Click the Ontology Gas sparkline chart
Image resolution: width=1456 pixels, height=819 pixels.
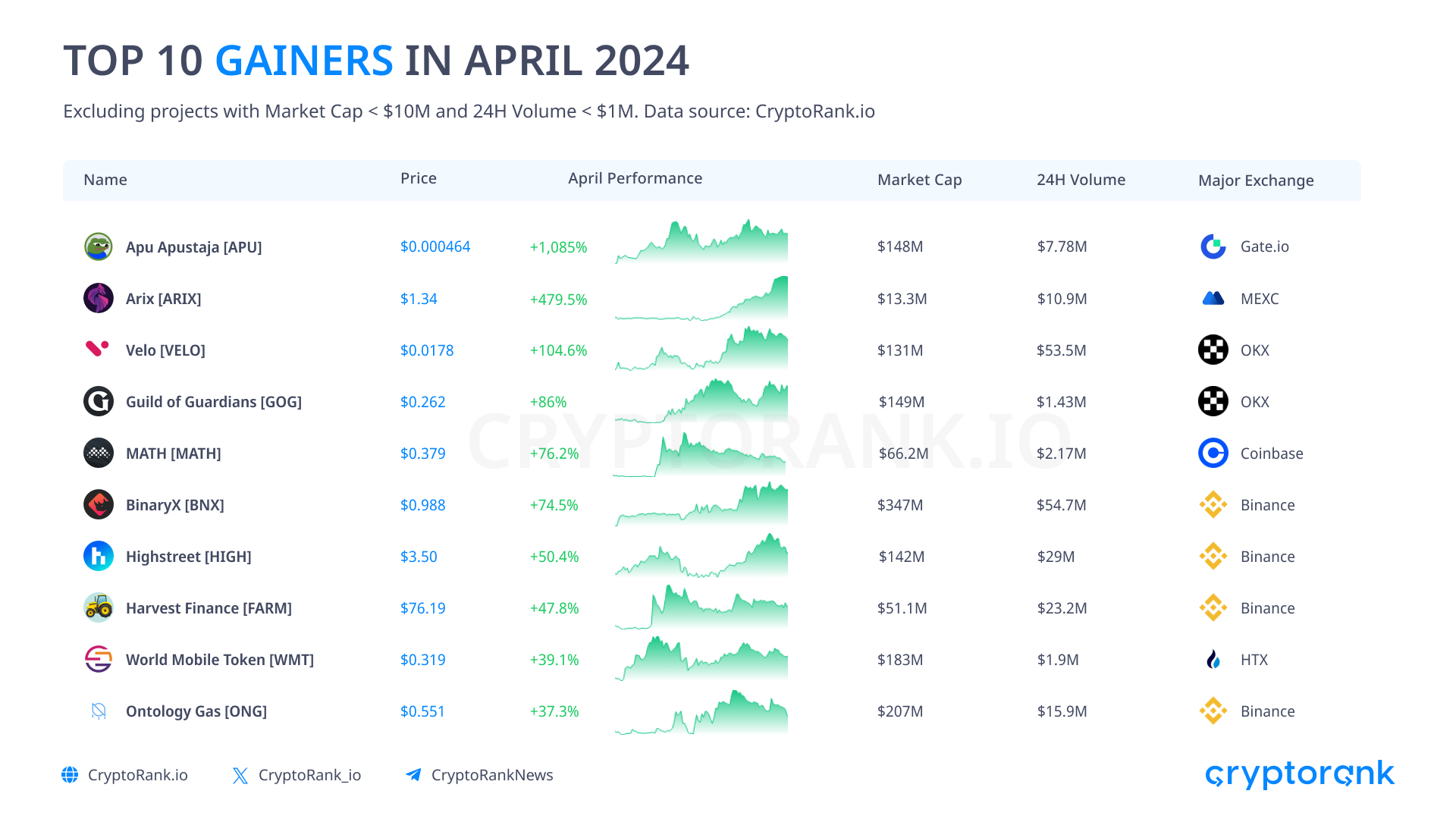coord(701,712)
